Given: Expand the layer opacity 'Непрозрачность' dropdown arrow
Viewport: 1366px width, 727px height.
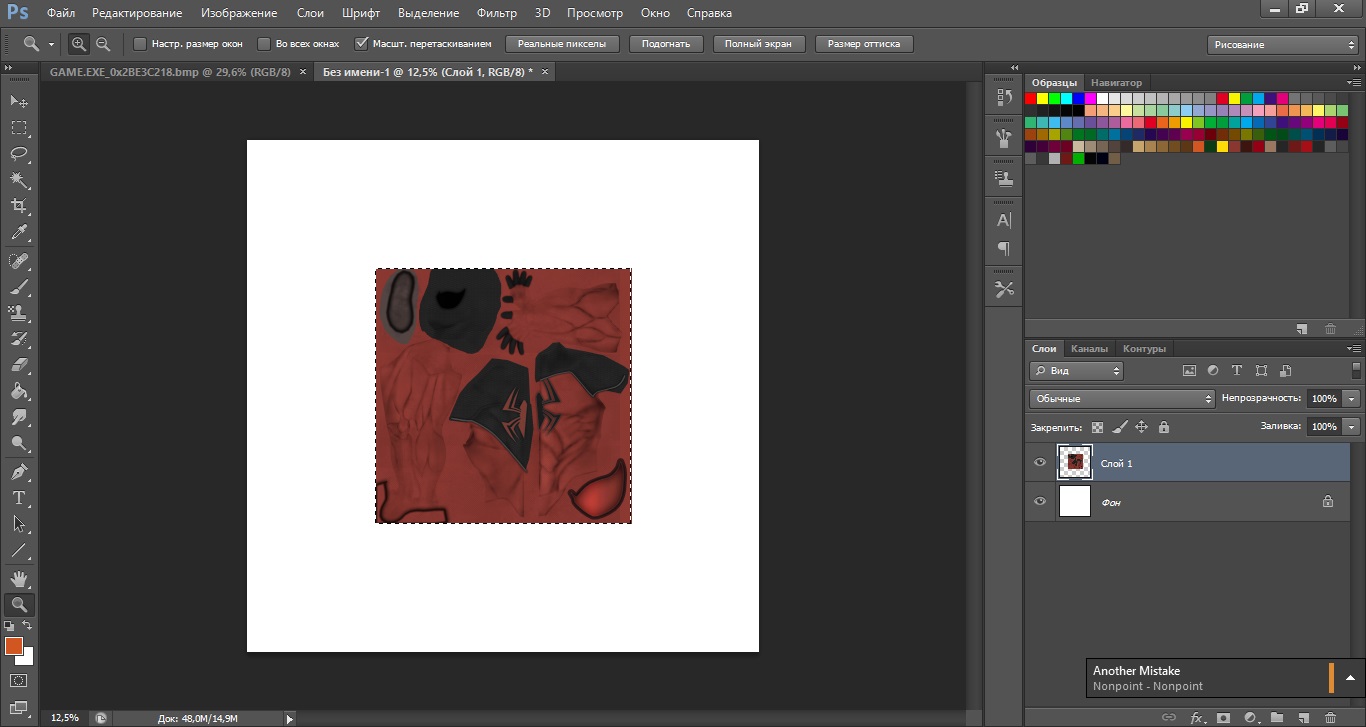Looking at the screenshot, I should click(1352, 399).
